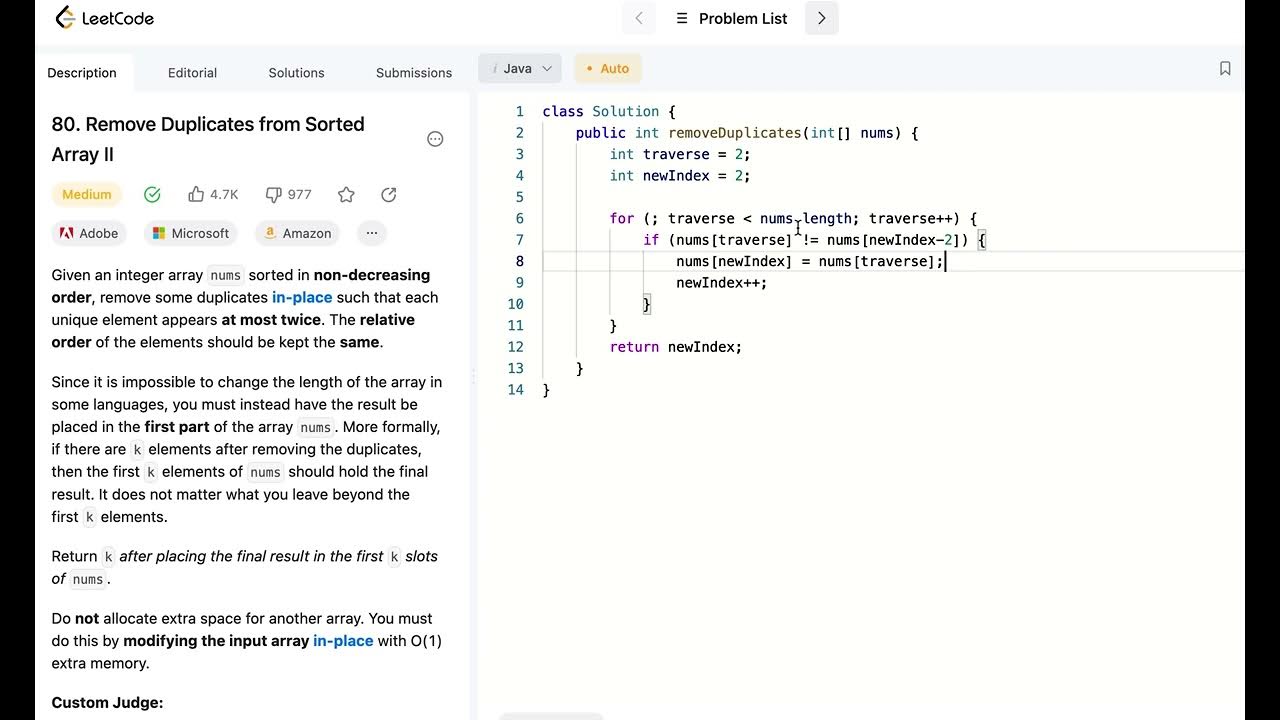
Task: Click the int newIndex = 2 line
Action: (680, 176)
